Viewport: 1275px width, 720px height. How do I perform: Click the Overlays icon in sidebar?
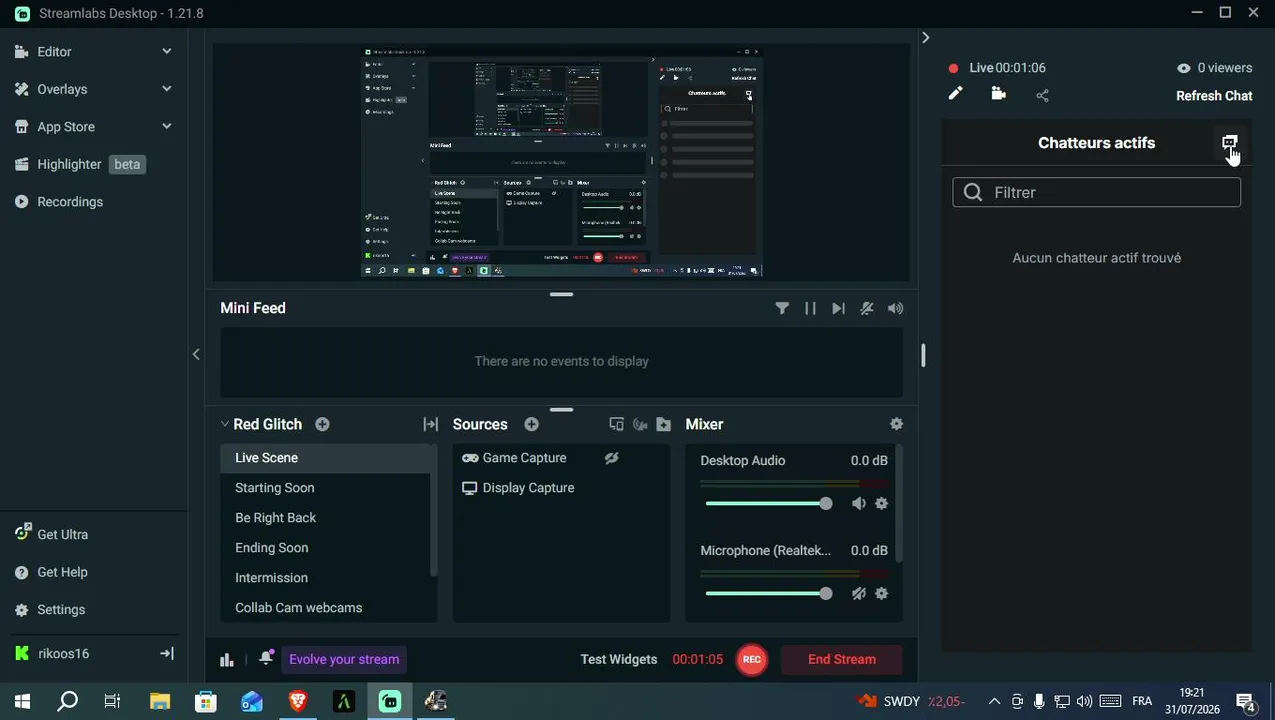pyautogui.click(x=22, y=89)
